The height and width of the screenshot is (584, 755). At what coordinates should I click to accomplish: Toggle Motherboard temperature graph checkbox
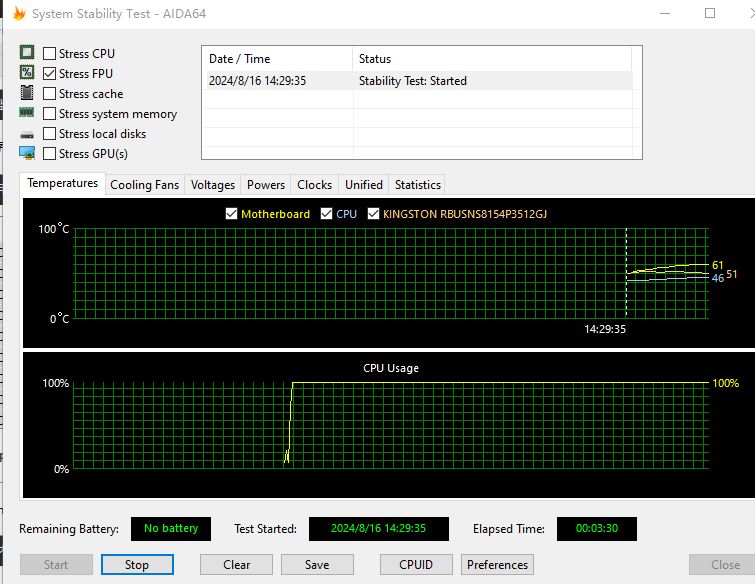click(232, 214)
